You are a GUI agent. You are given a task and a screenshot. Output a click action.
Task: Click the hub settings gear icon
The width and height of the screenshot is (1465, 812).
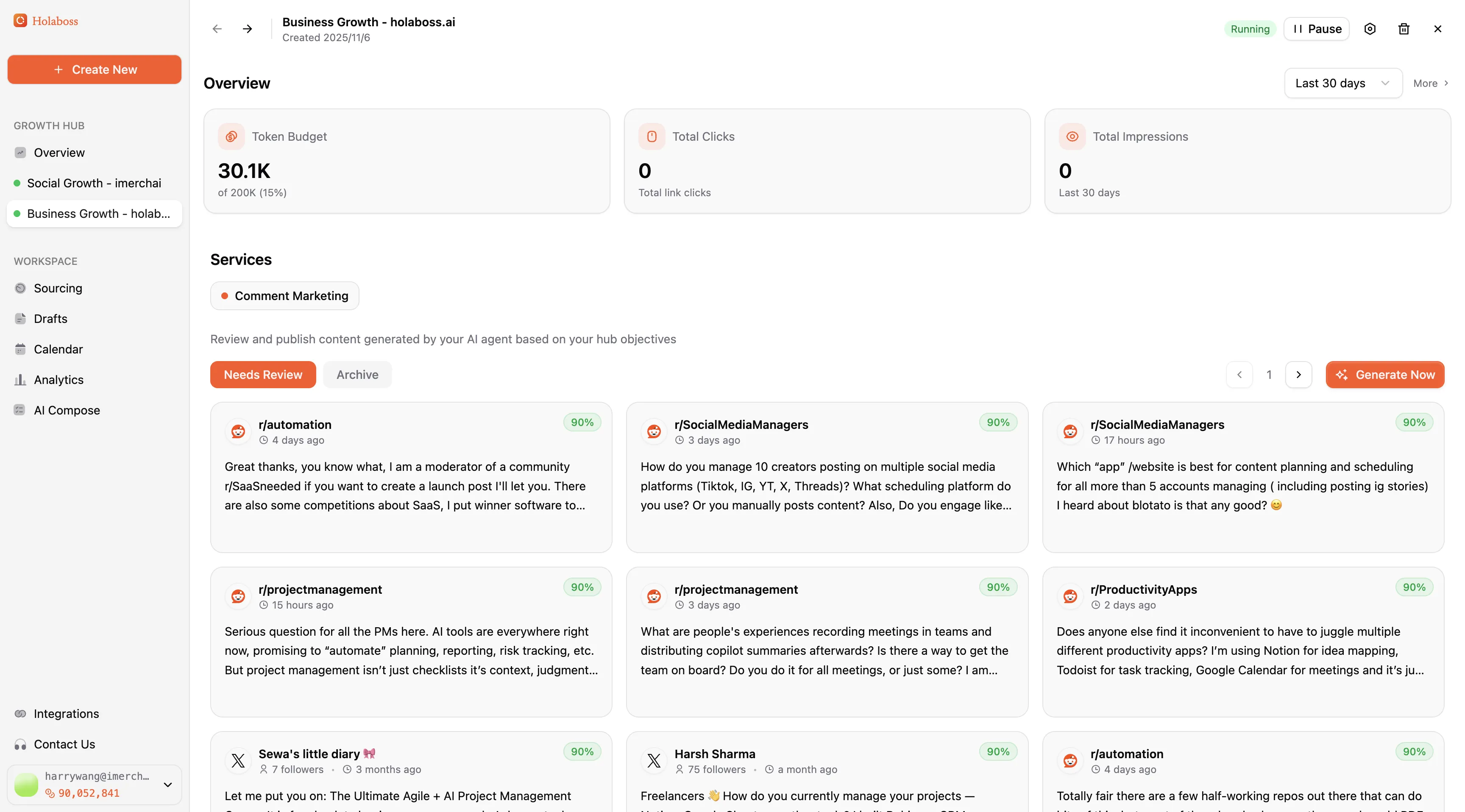pos(1370,29)
